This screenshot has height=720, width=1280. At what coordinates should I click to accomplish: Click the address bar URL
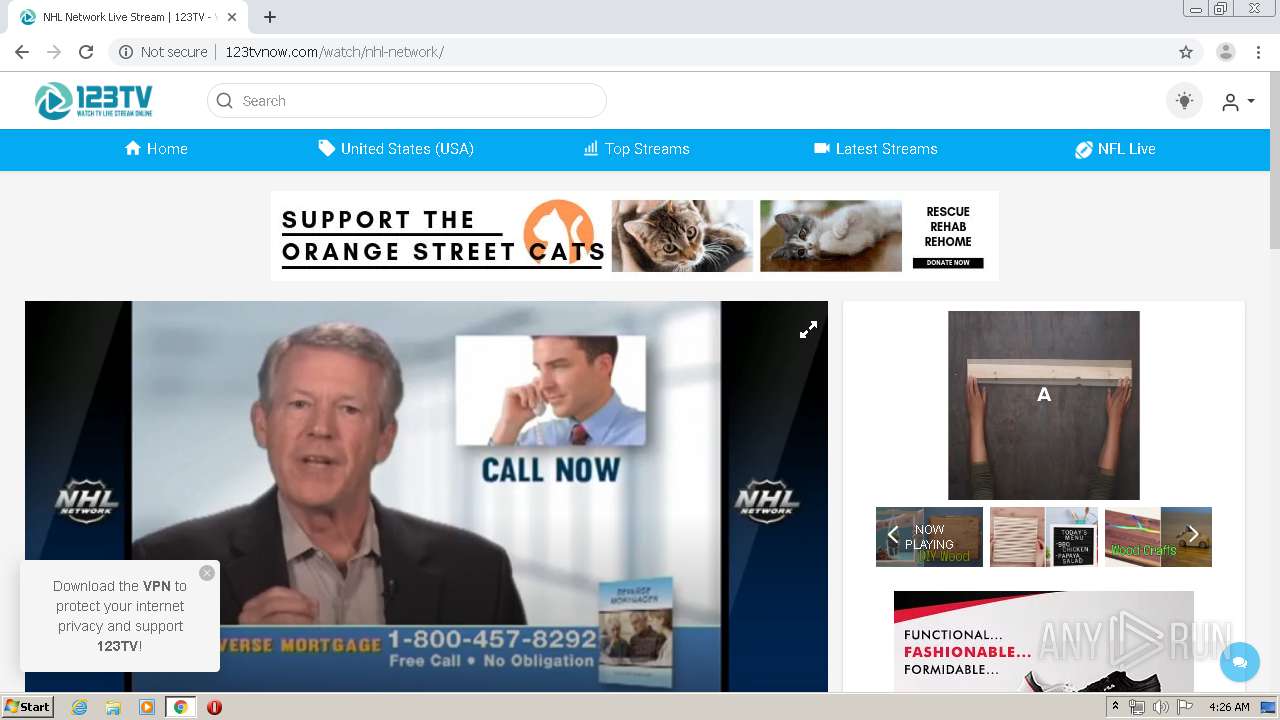[x=334, y=52]
